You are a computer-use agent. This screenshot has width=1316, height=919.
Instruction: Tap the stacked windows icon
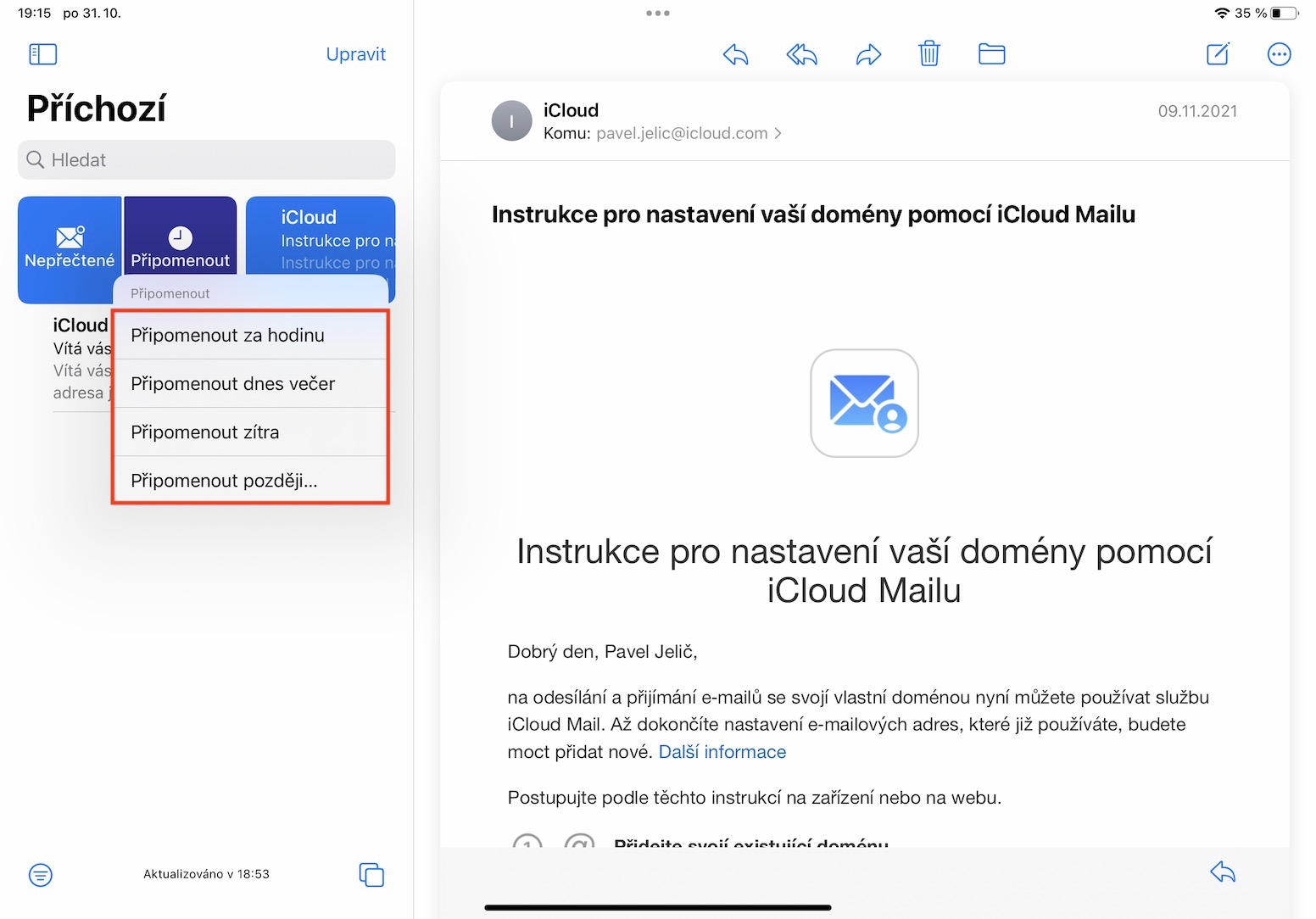371,874
